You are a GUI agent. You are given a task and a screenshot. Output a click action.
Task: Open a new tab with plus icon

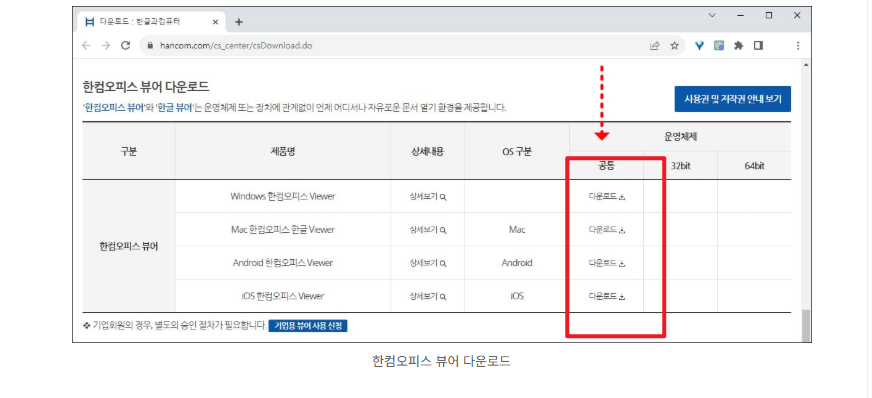[239, 22]
